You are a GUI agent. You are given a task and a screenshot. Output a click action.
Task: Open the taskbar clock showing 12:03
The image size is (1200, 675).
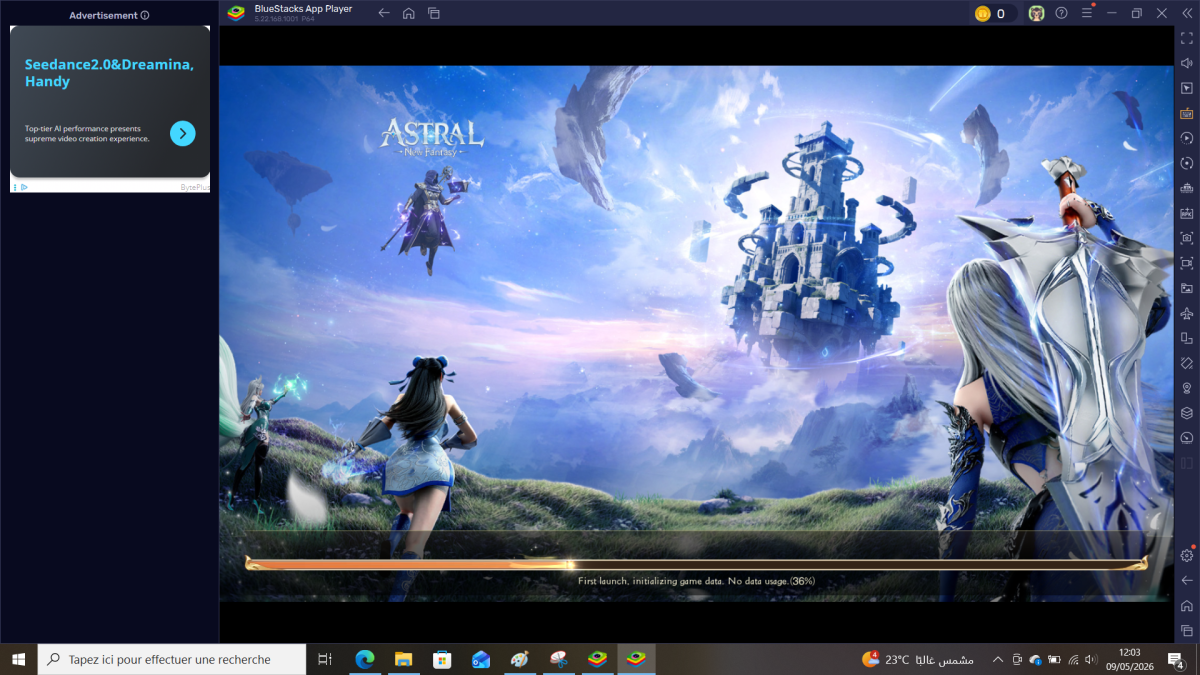point(1130,659)
